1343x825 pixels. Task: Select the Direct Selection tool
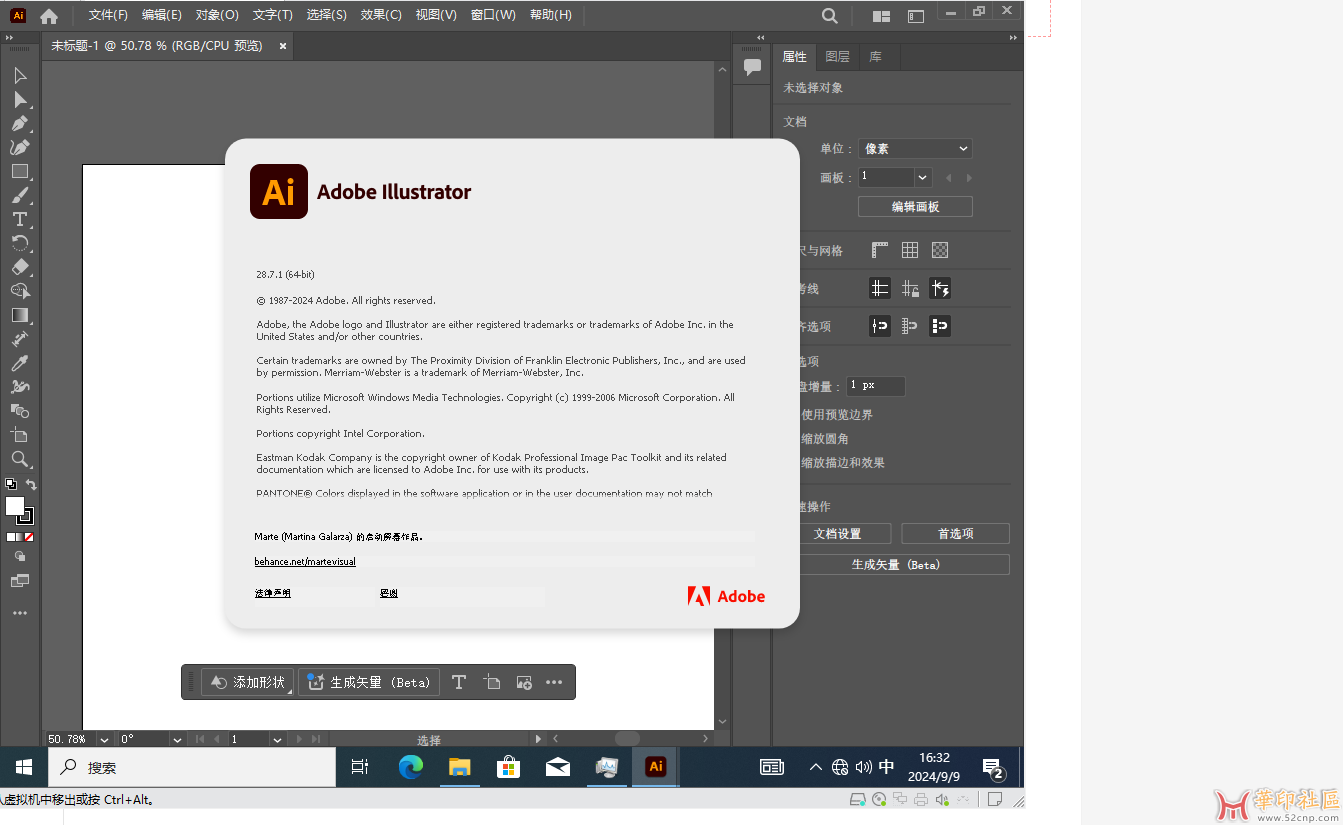pos(20,99)
